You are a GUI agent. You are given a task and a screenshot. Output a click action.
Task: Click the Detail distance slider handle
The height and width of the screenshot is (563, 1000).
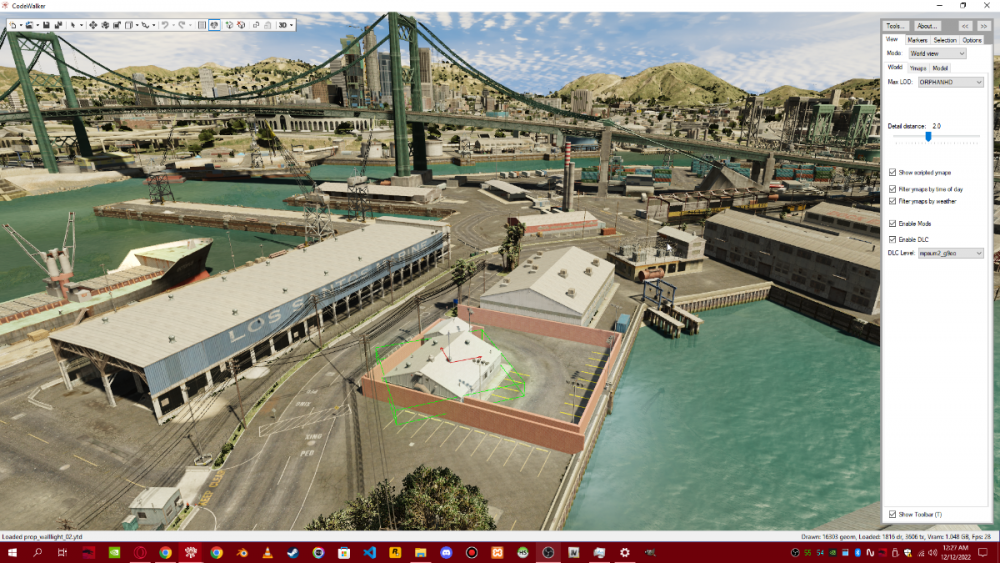pos(928,136)
